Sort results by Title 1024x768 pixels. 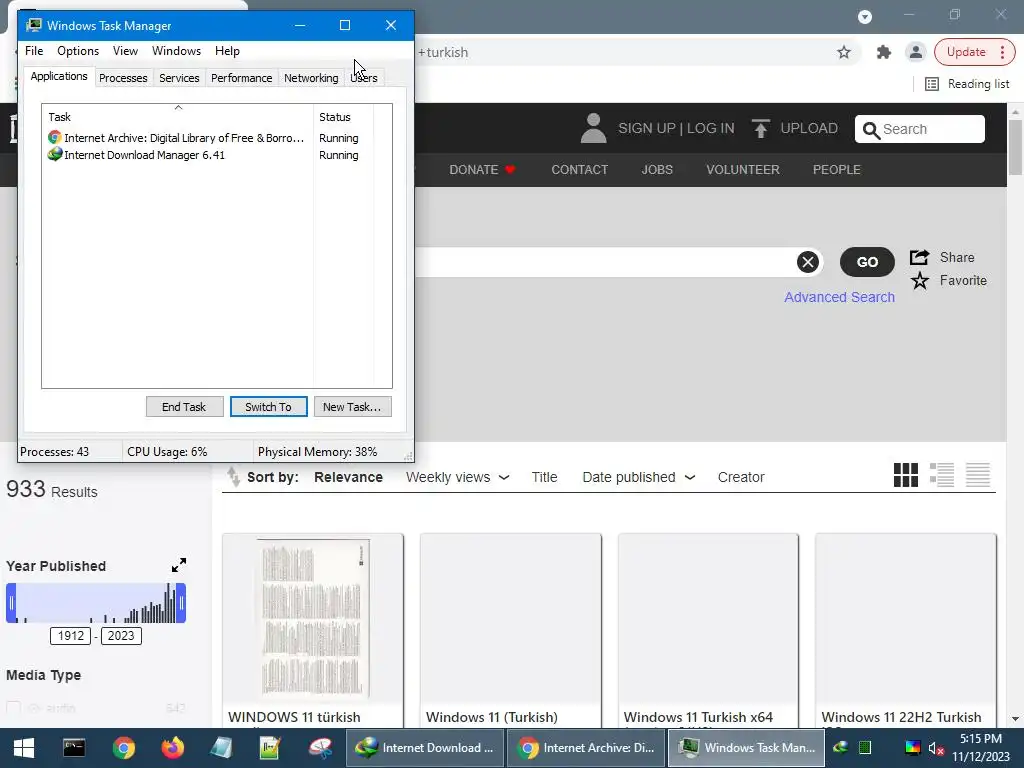point(544,477)
